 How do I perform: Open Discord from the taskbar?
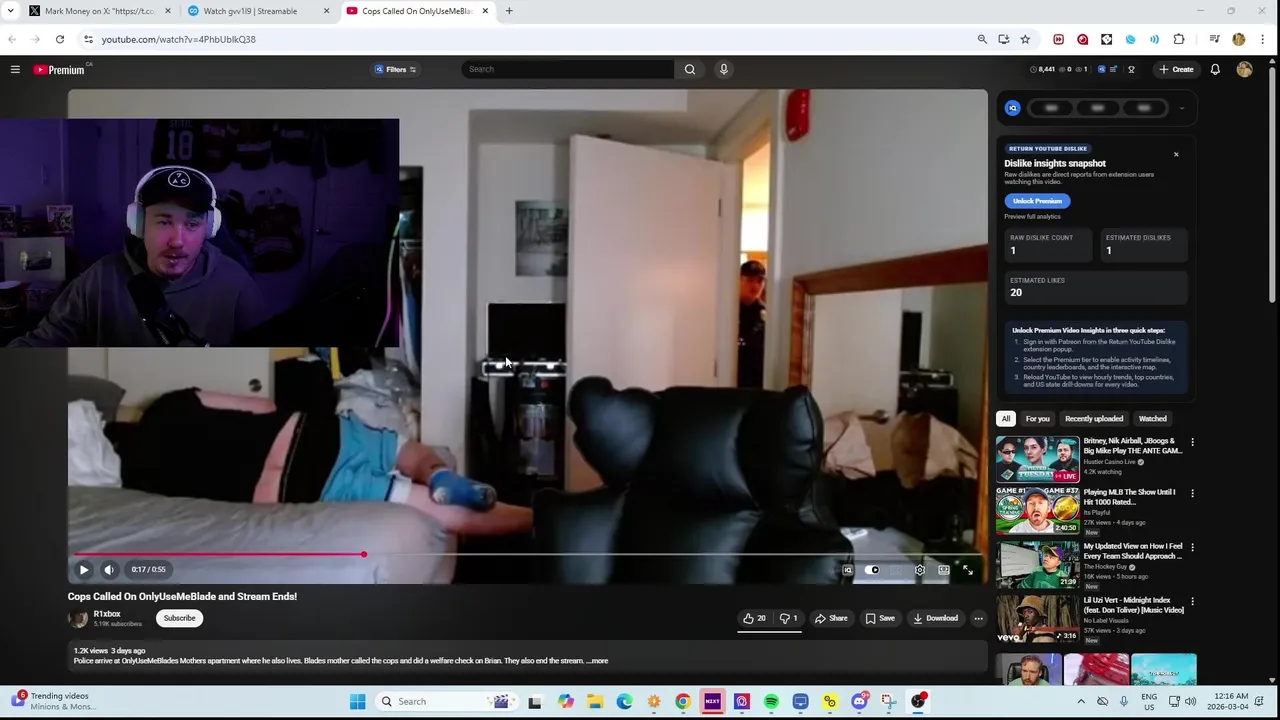[859, 702]
